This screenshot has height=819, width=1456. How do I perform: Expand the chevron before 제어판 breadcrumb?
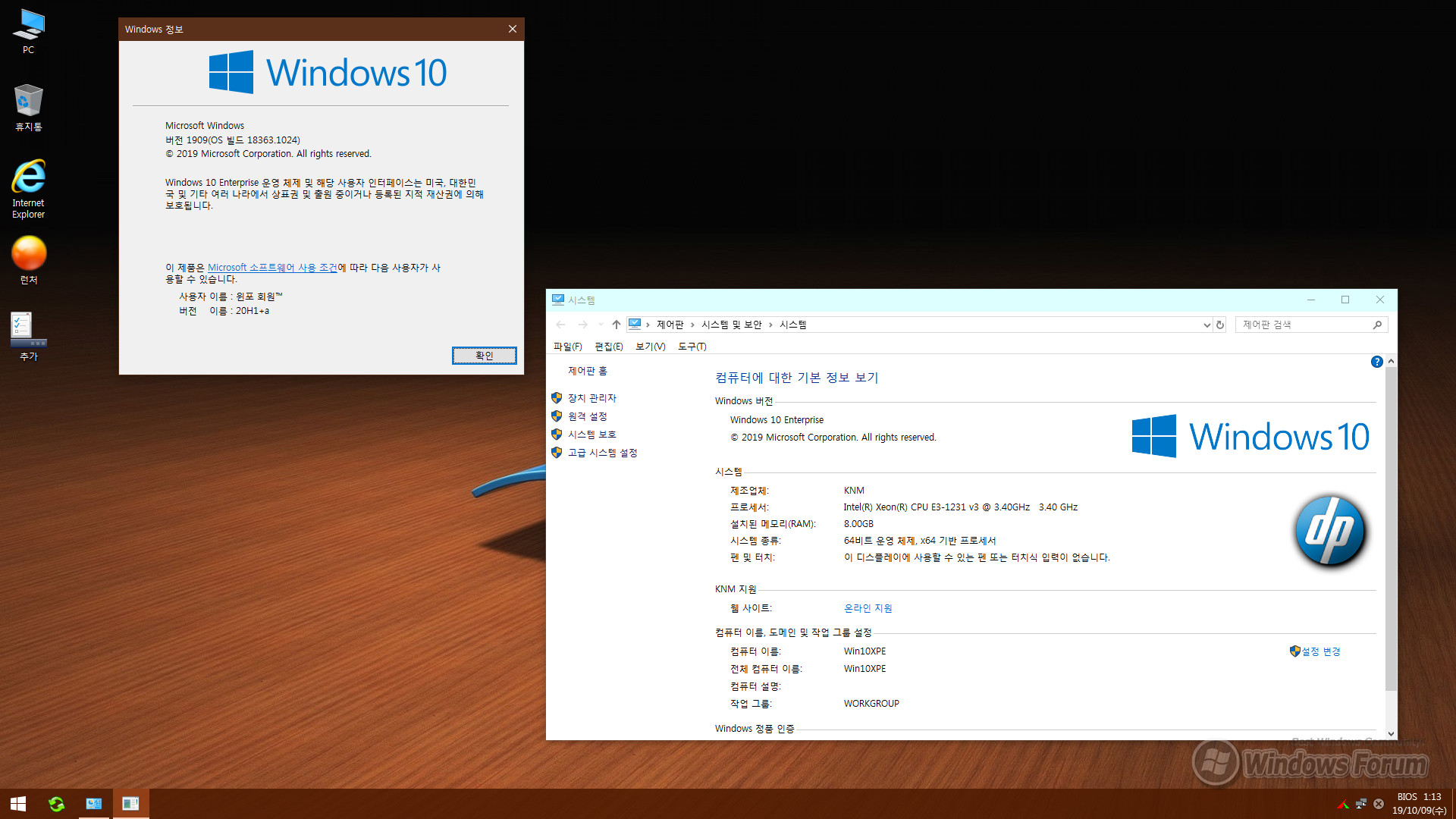click(648, 325)
